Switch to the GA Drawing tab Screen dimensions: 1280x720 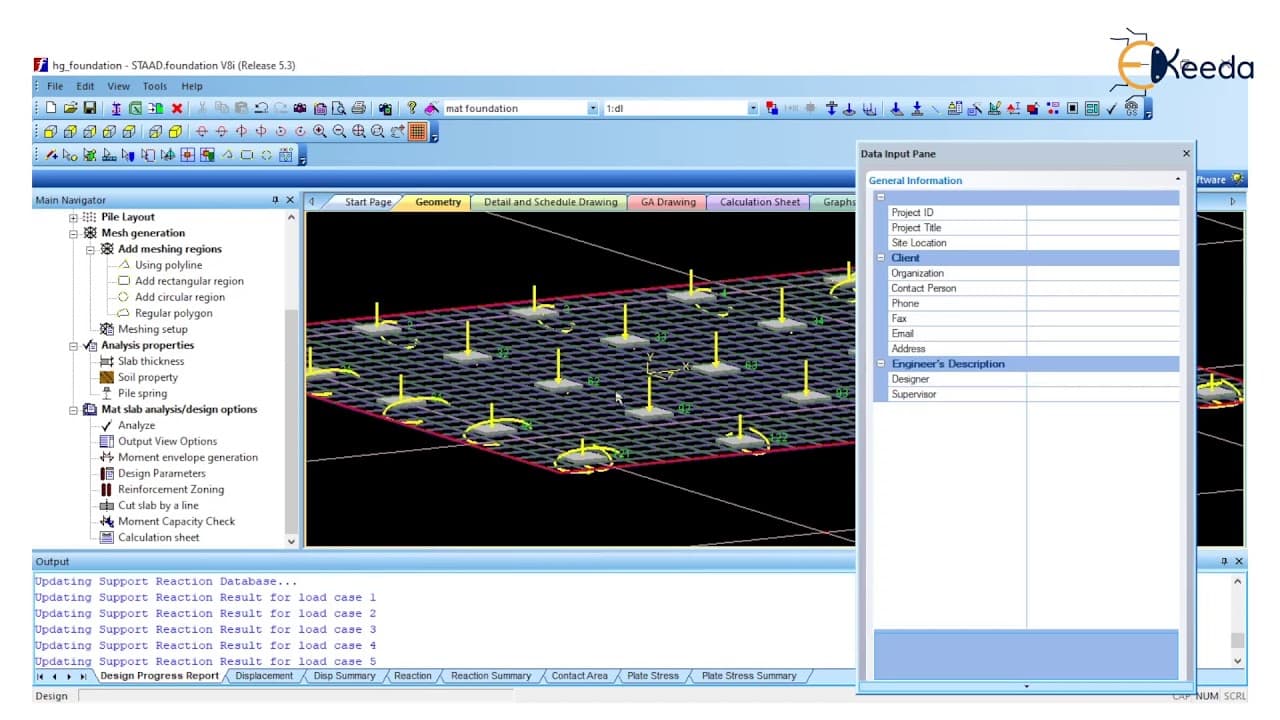coord(668,202)
